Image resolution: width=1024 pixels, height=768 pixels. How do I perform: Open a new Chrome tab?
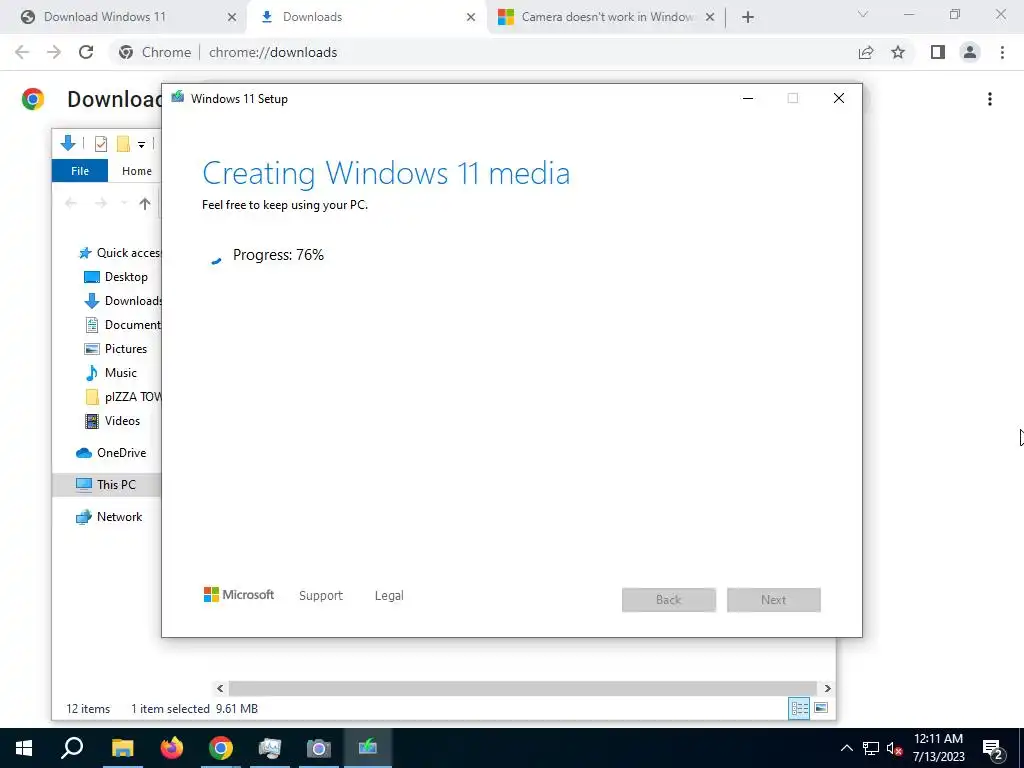pos(748,17)
